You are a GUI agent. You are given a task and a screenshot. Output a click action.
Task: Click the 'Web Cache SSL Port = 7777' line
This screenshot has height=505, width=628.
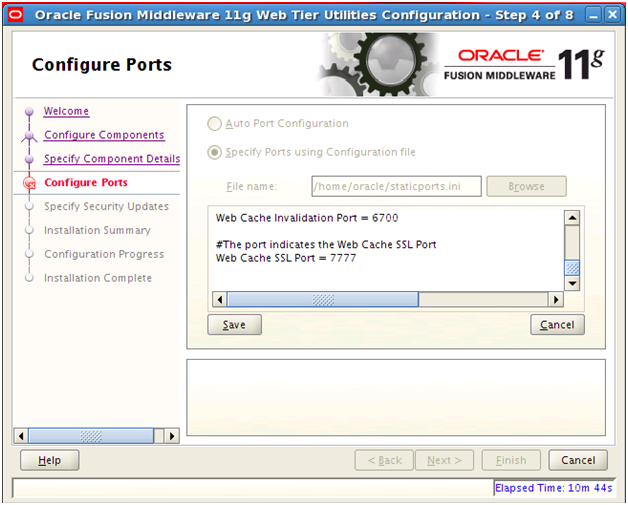(x=286, y=258)
